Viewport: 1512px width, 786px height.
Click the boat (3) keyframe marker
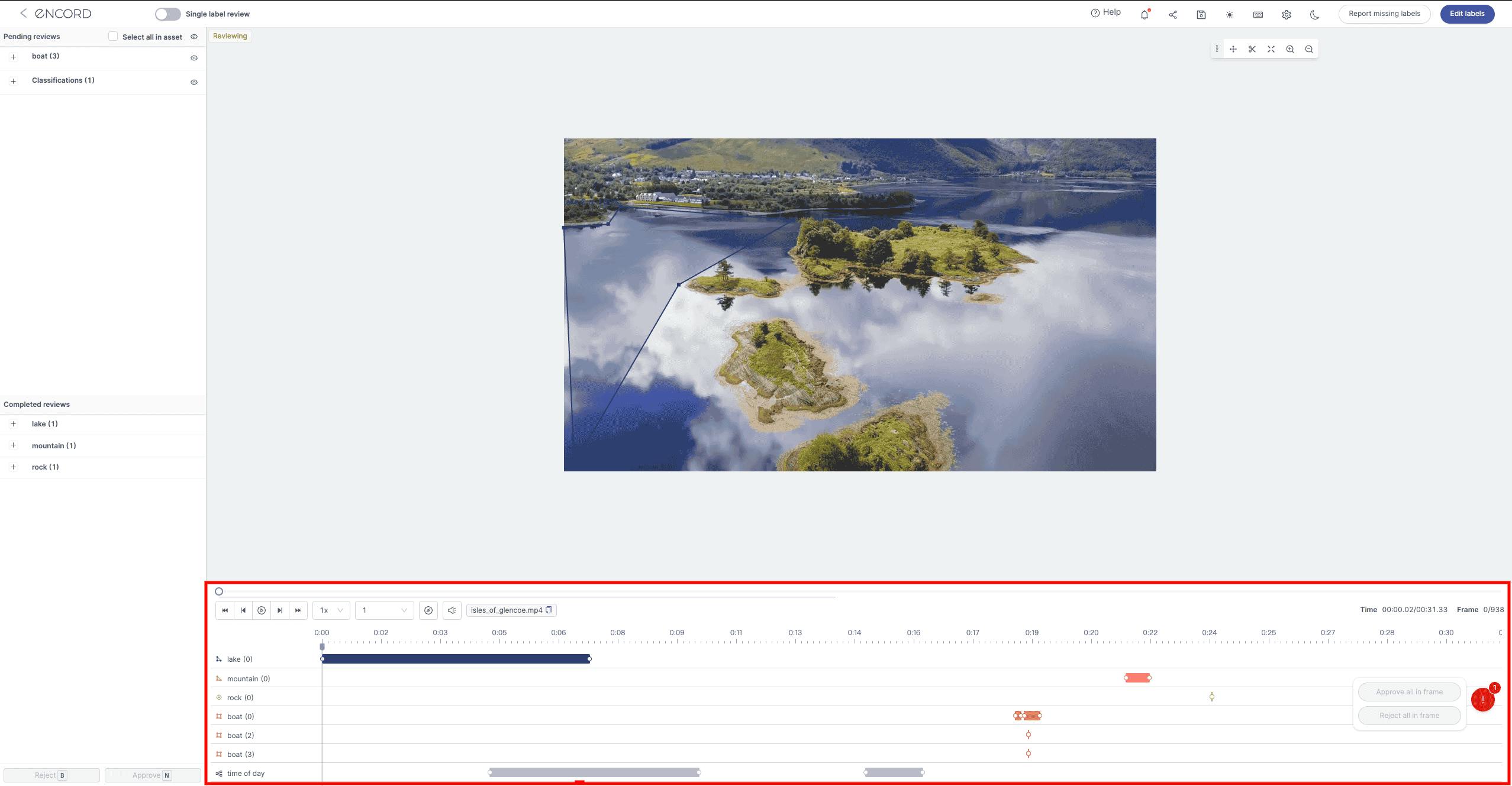tap(1029, 753)
